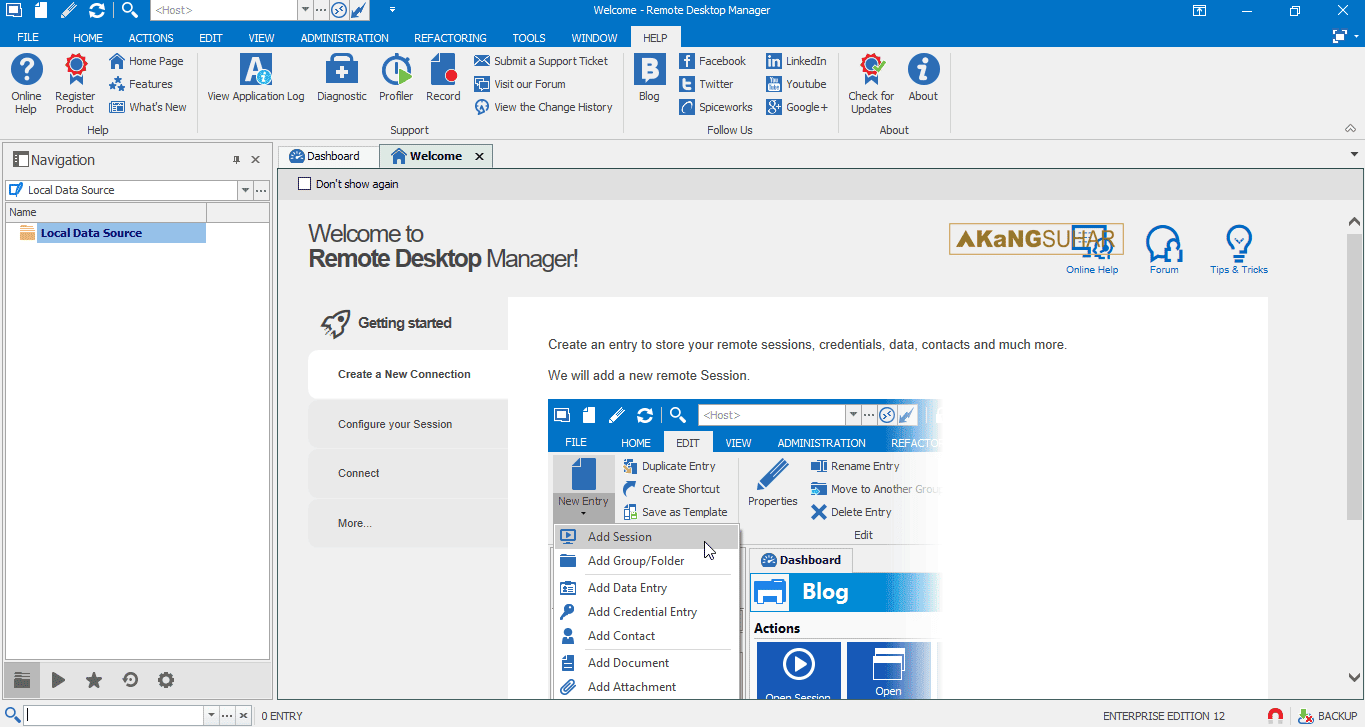The width and height of the screenshot is (1365, 727).
Task: Toggle the Navigation panel pin
Action: coord(237,160)
